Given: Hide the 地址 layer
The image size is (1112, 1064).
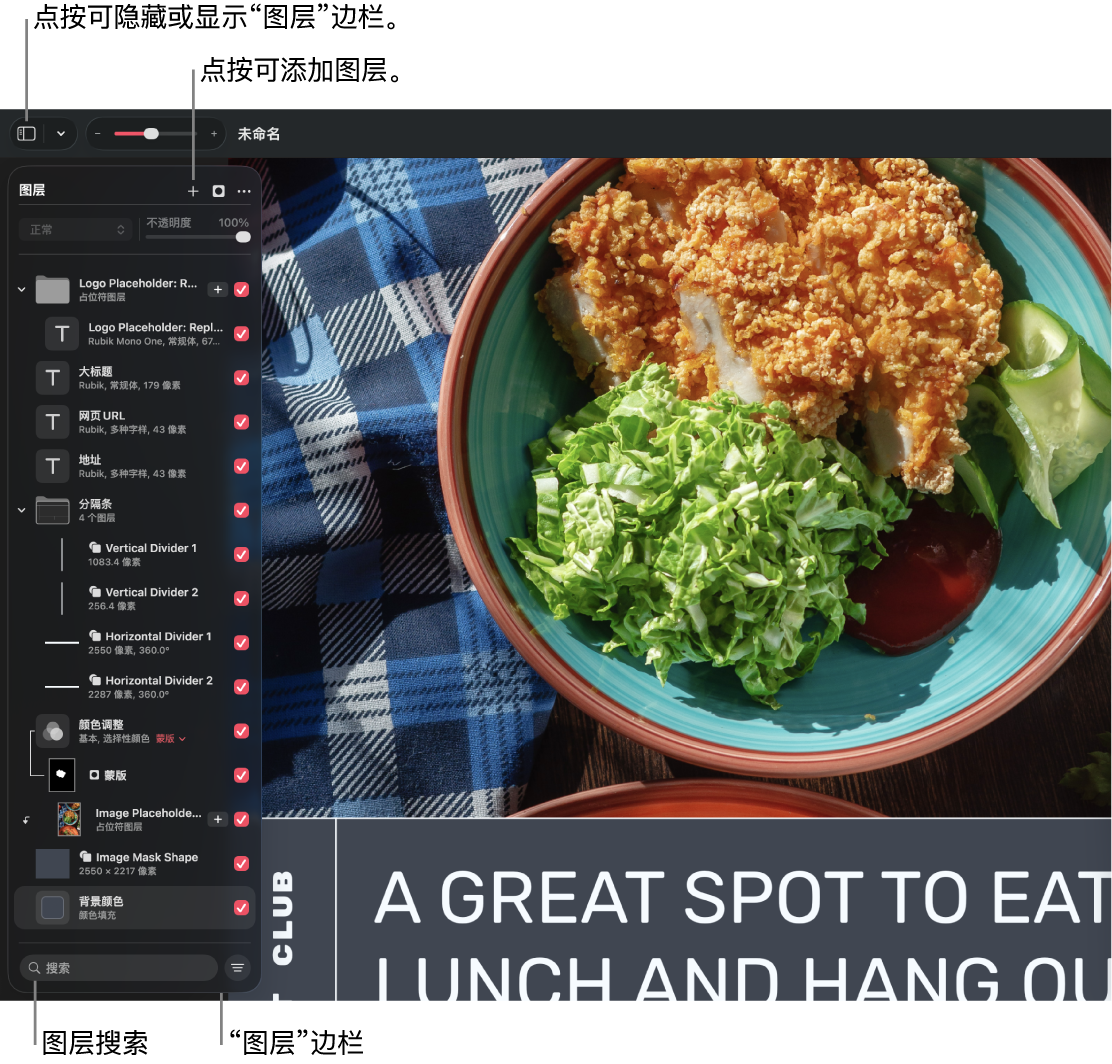Looking at the screenshot, I should (242, 466).
